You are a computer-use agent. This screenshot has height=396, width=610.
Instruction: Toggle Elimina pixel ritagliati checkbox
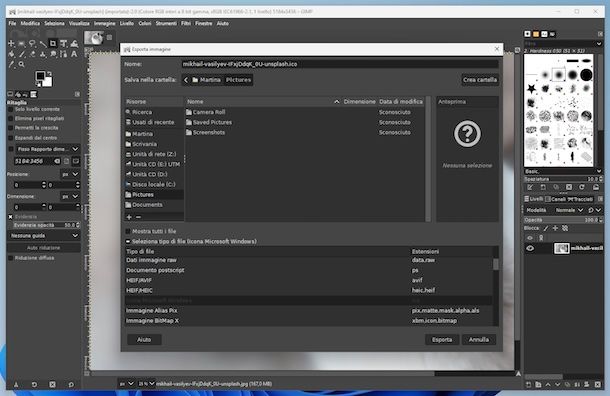[x=11, y=119]
